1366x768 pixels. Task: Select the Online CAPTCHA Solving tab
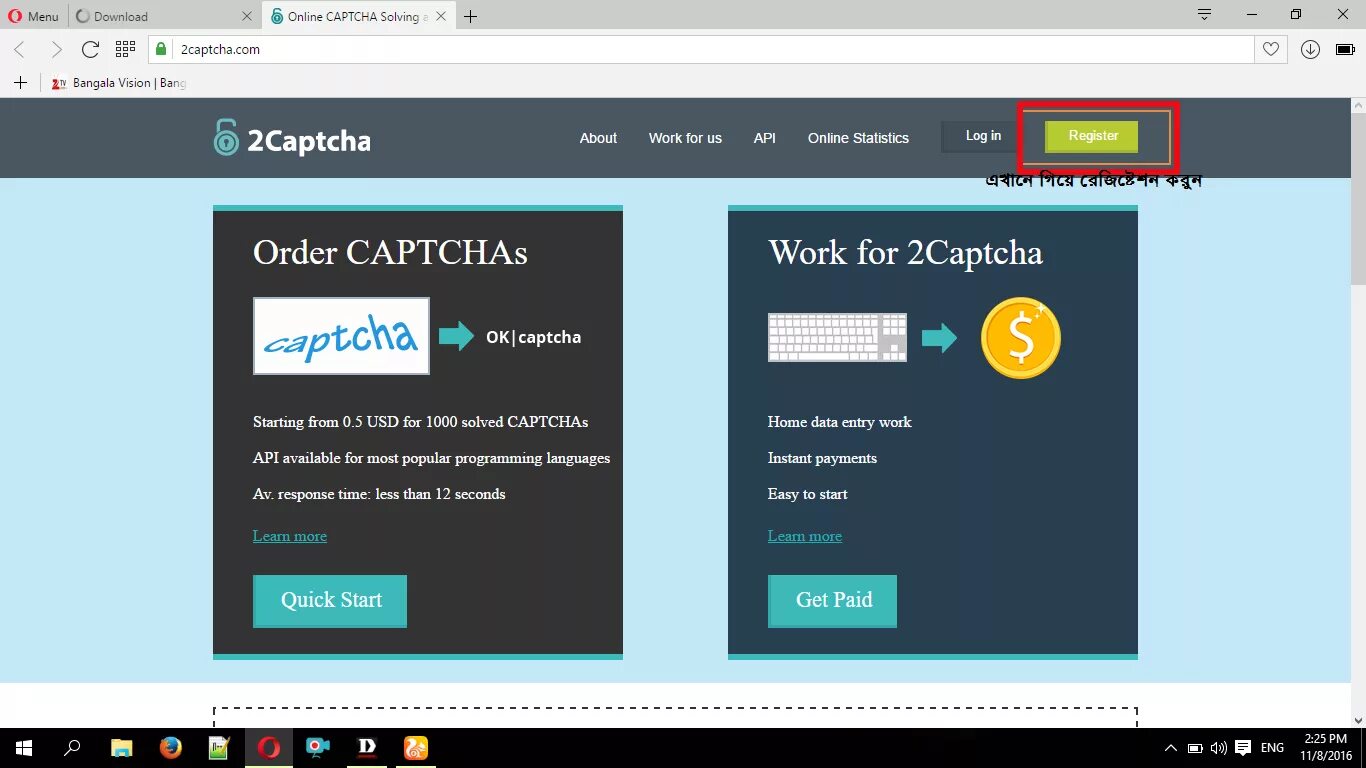click(357, 16)
